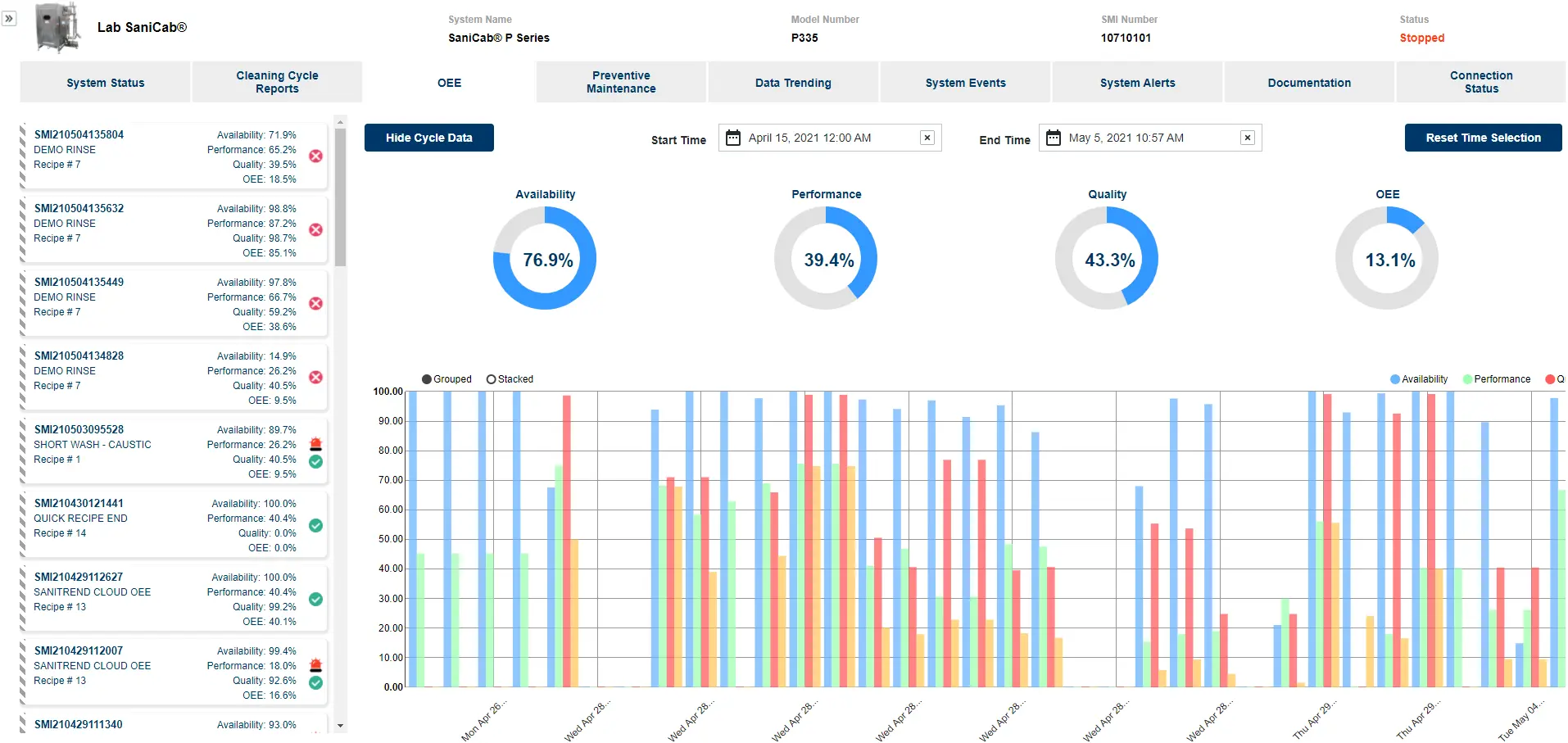
Task: Switch to the Data Trending tab
Action: (x=793, y=83)
